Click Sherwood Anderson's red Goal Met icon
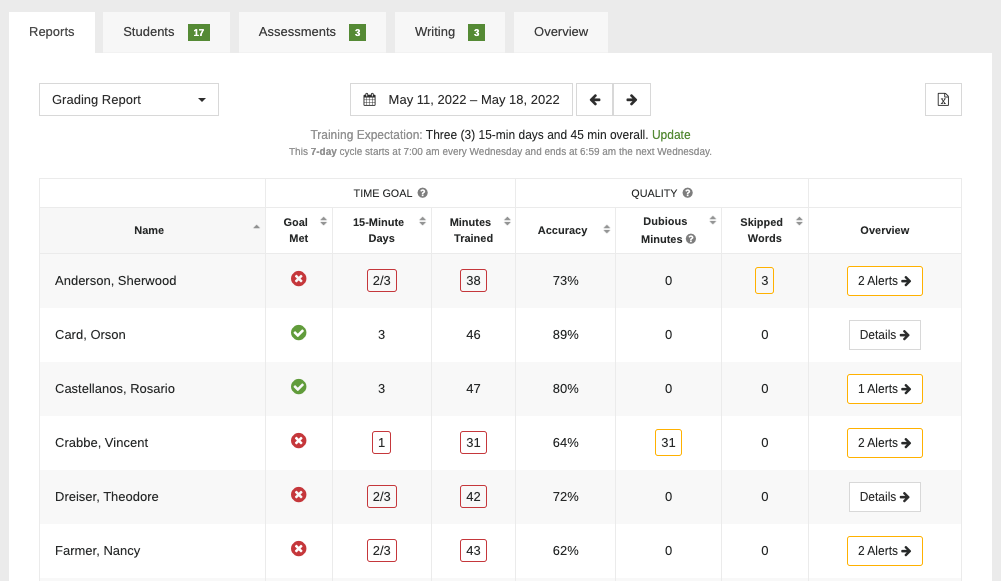1001x581 pixels. [x=298, y=280]
